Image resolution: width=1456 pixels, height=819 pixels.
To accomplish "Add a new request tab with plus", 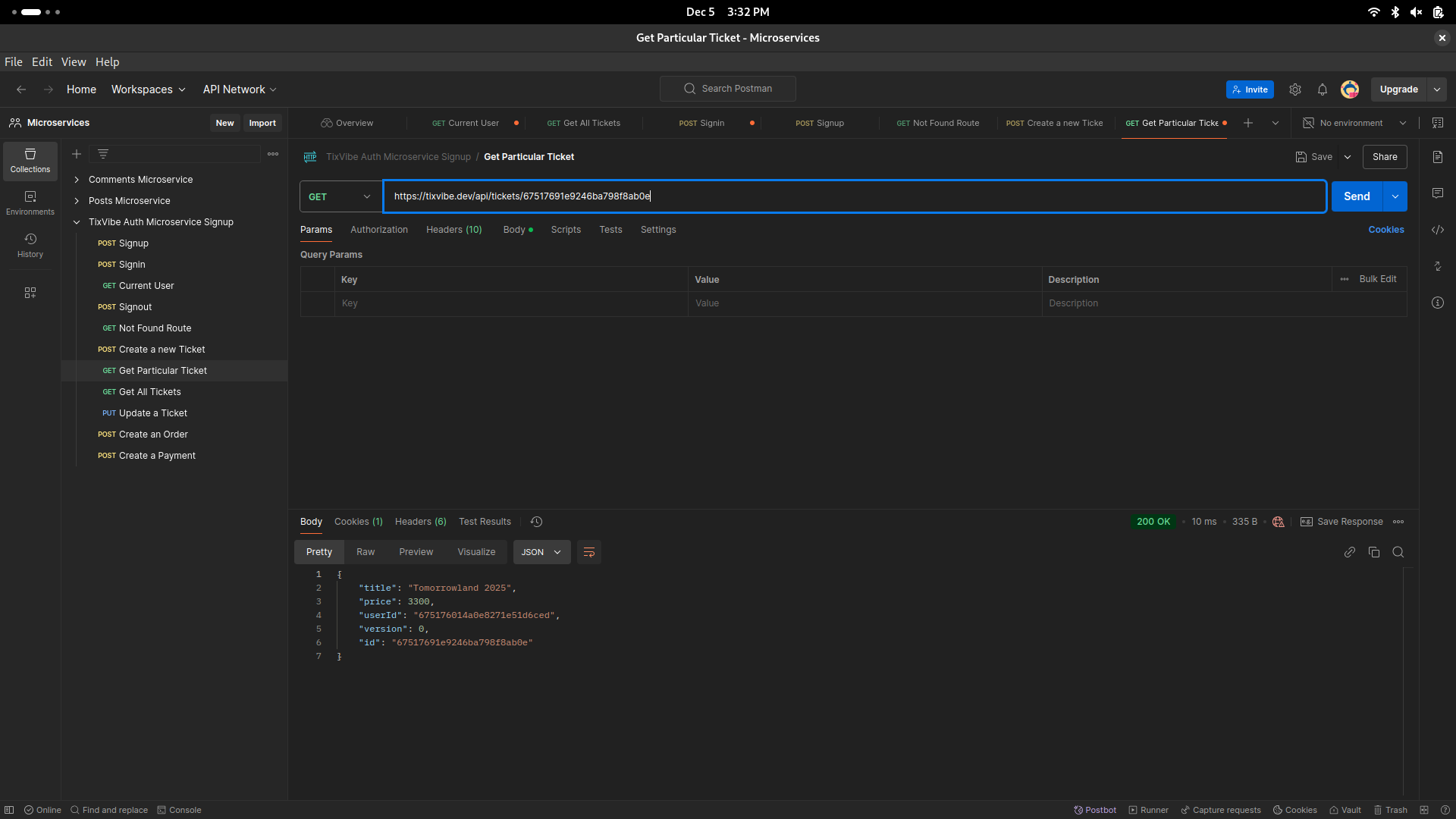I will click(1248, 123).
